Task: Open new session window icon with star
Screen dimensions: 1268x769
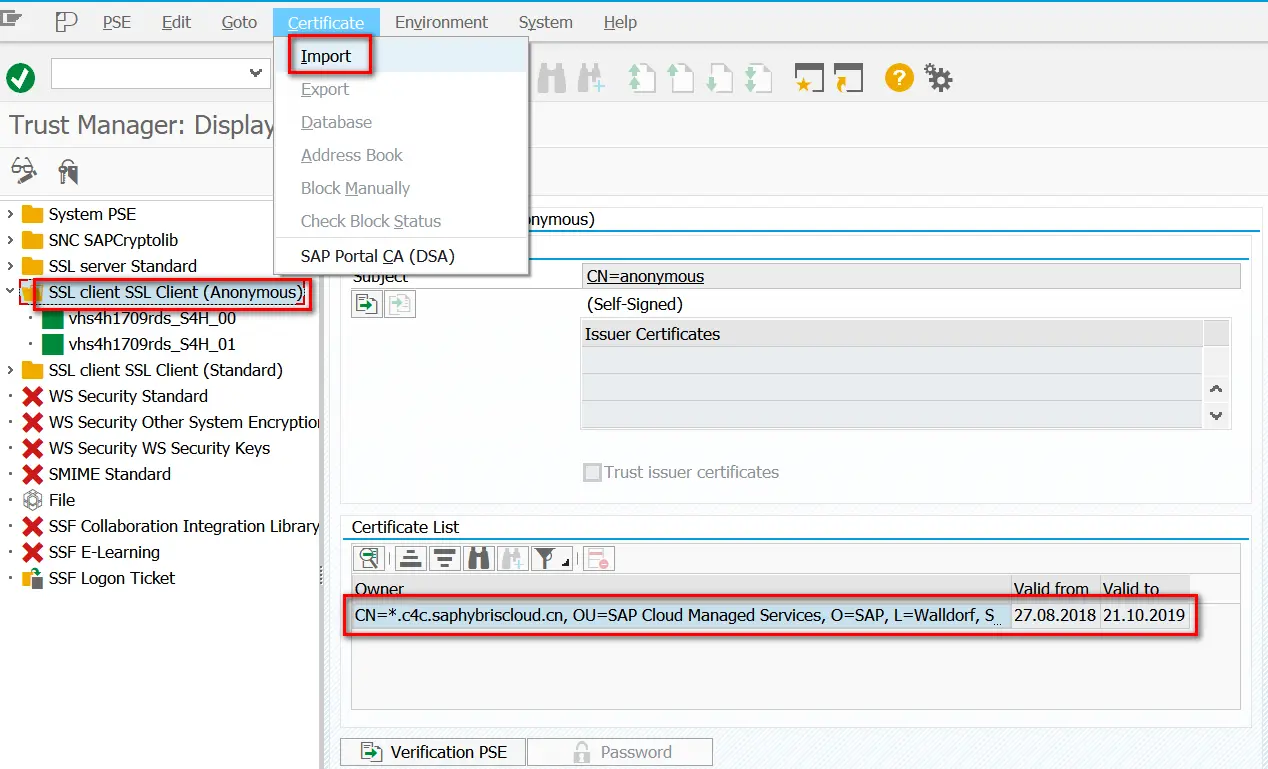Action: pyautogui.click(x=809, y=78)
